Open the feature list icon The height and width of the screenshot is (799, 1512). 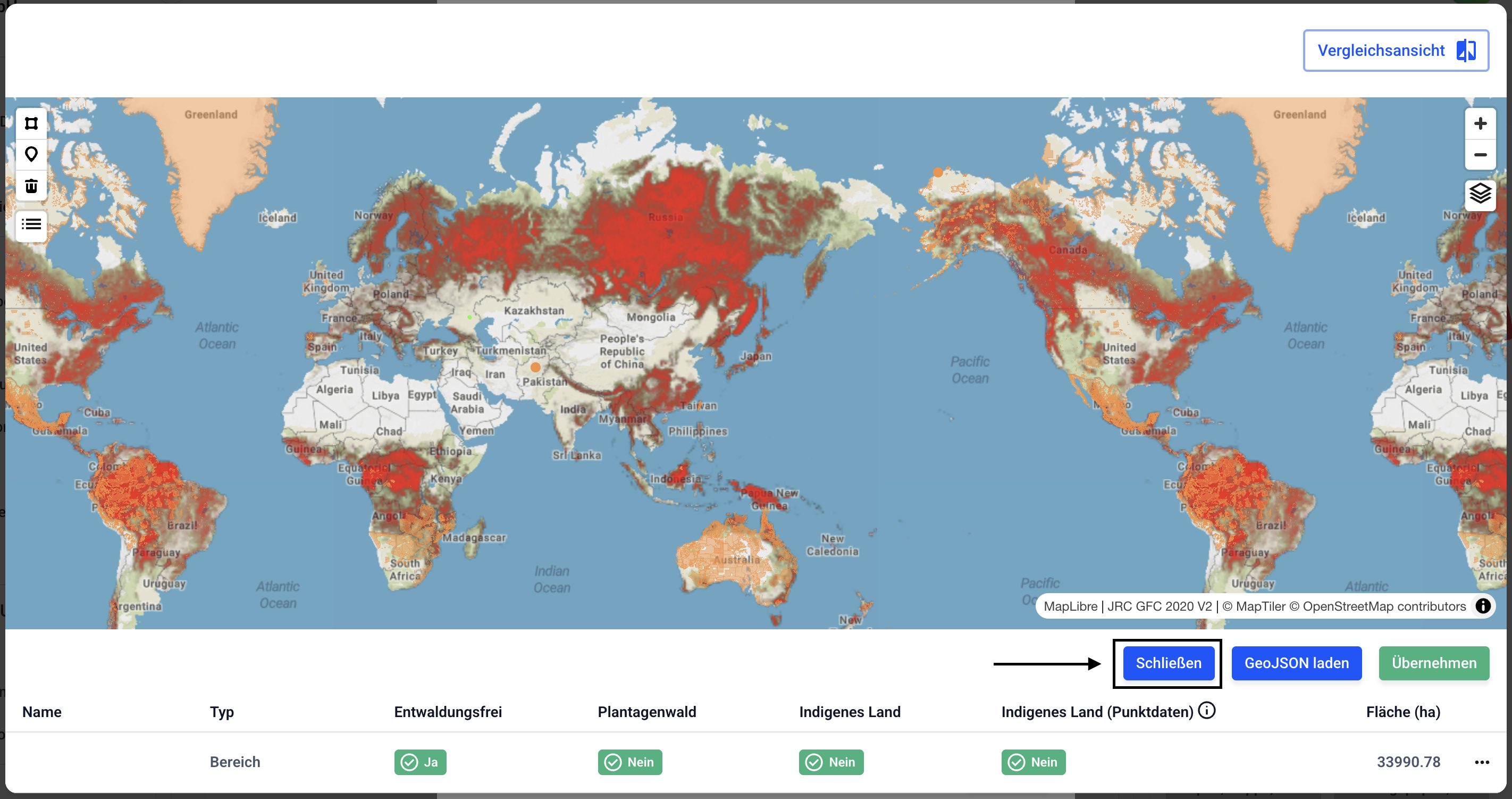[x=31, y=224]
